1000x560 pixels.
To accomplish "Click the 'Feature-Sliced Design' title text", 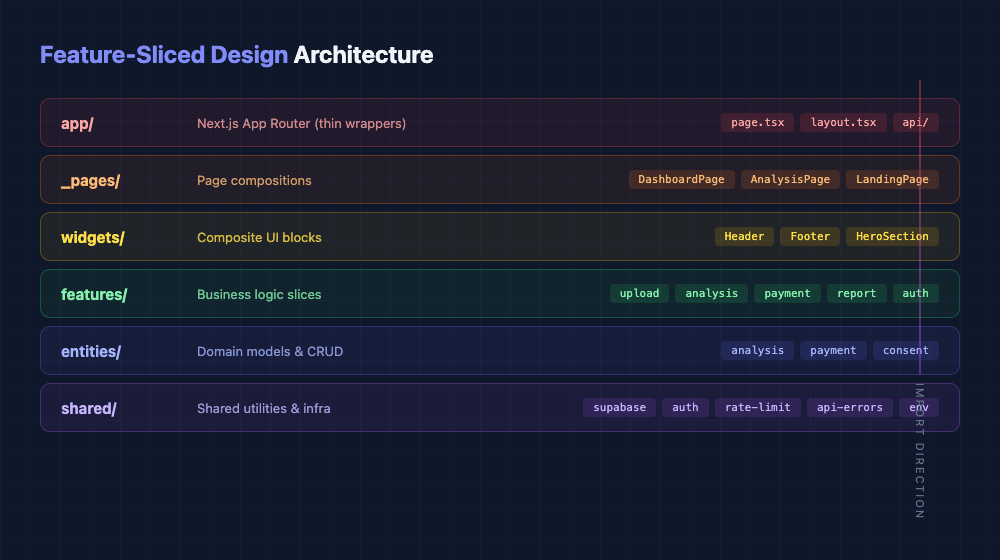I will pyautogui.click(x=164, y=55).
